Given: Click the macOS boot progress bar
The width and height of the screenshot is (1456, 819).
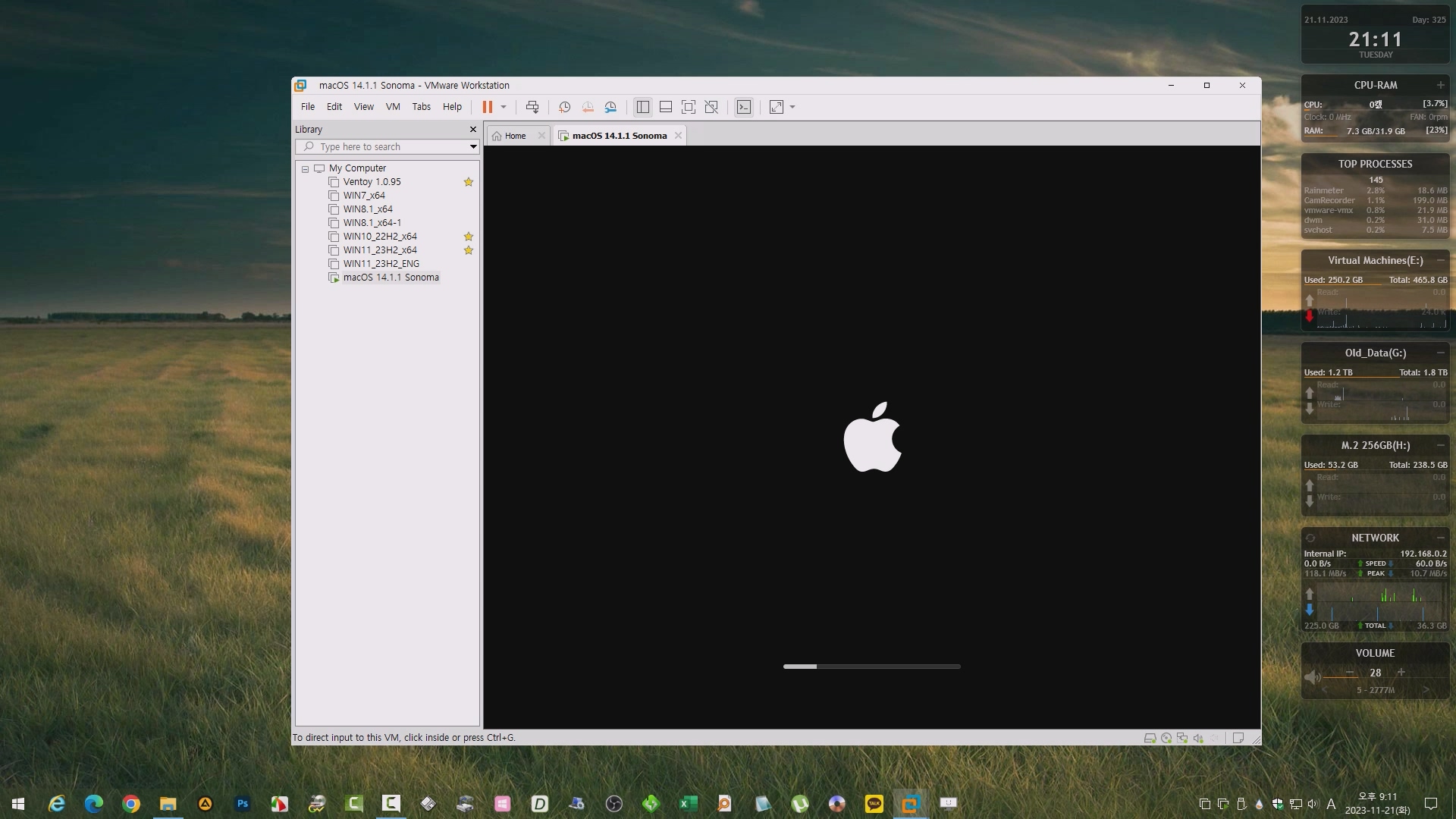Looking at the screenshot, I should tap(872, 667).
